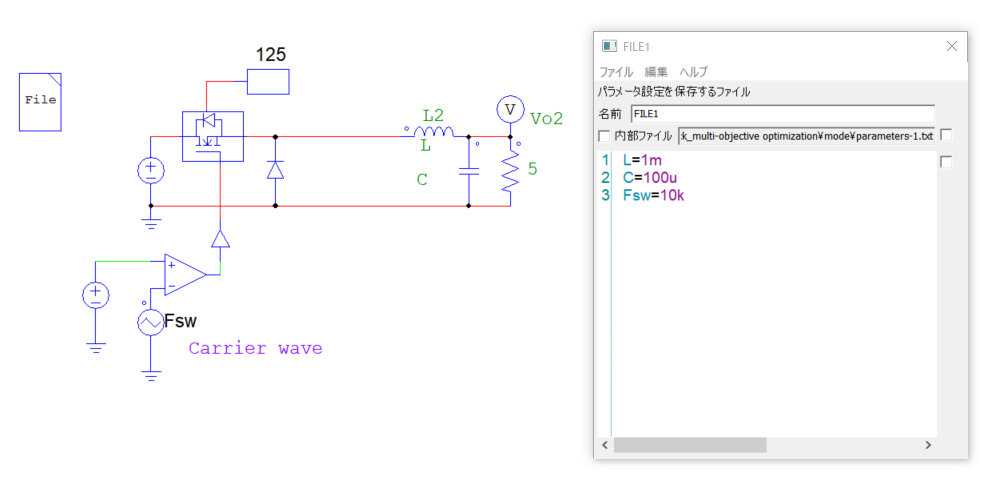Click the 名前 field containing FILE1
Screen dimensions: 993x500
pos(781,114)
